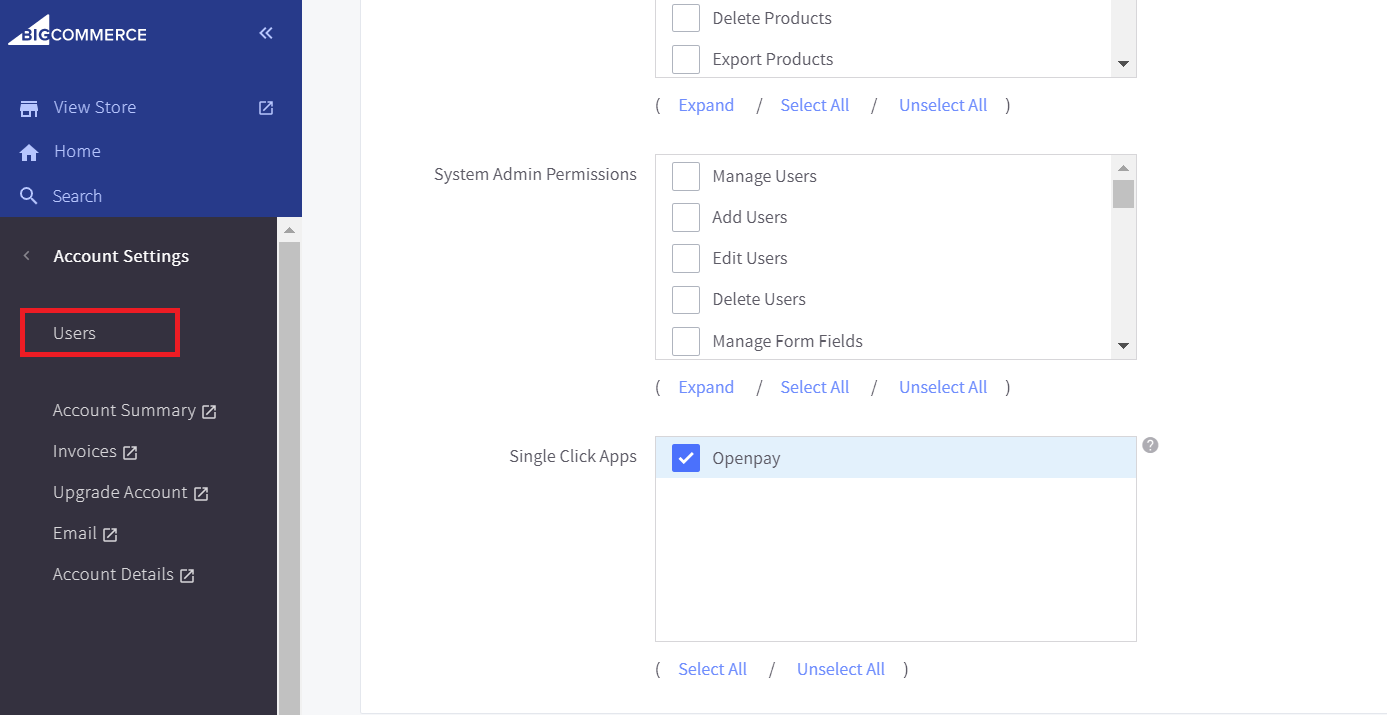Go back using Account Settings chevron
Screen dimensions: 1387x715
27,256
